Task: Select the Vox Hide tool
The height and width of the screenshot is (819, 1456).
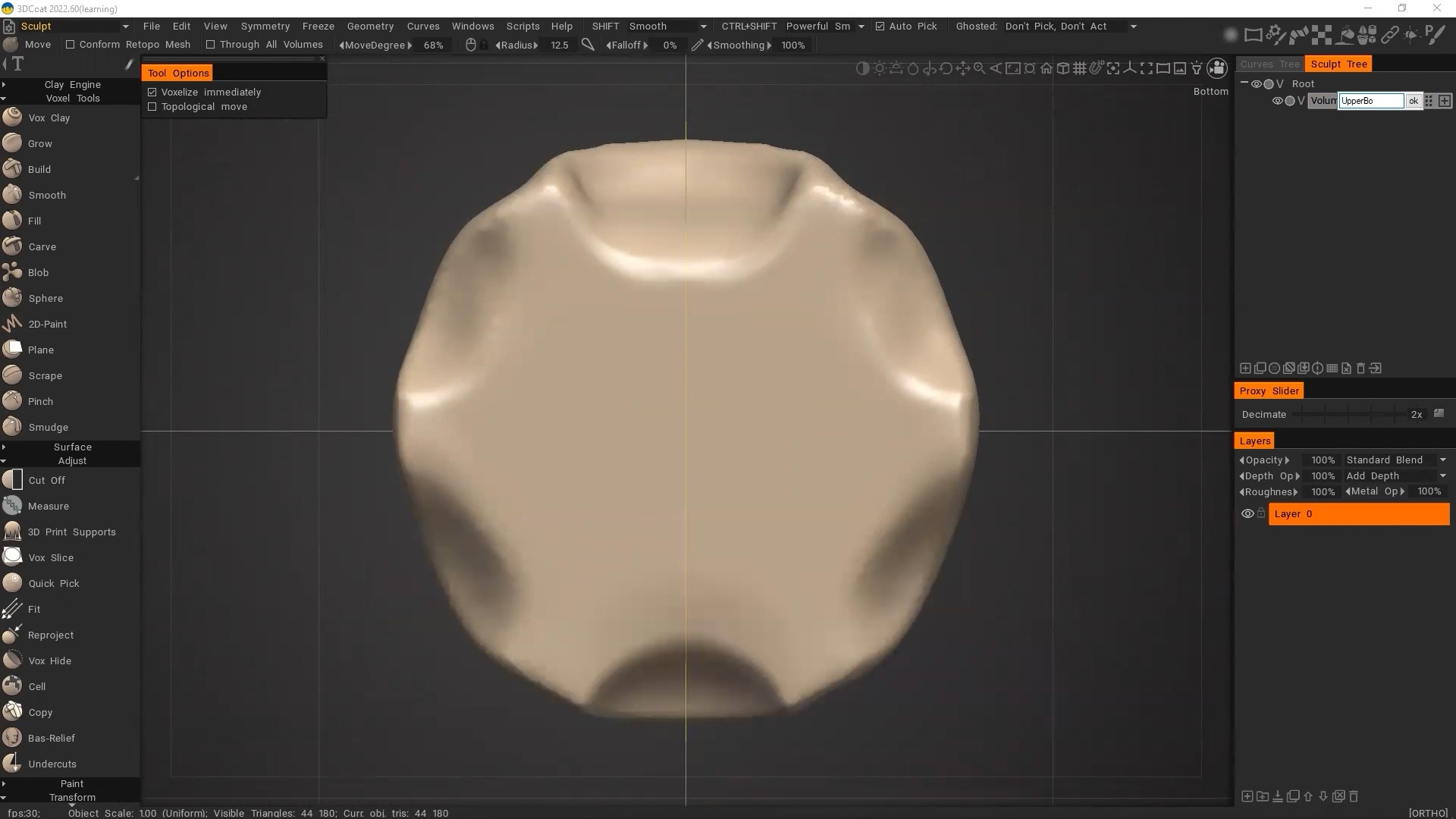Action: click(x=49, y=661)
